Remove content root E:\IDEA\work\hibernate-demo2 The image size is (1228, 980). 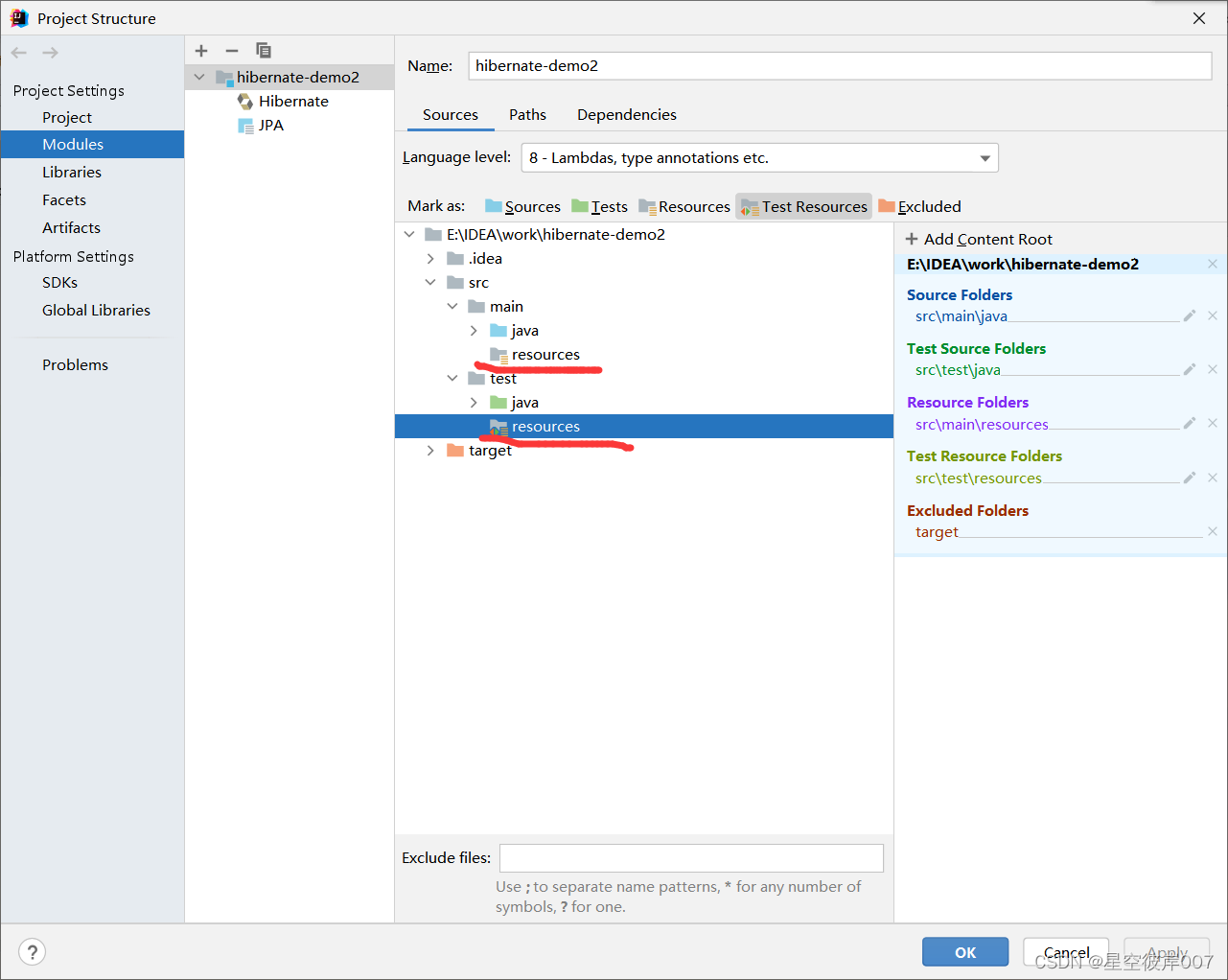1213,264
